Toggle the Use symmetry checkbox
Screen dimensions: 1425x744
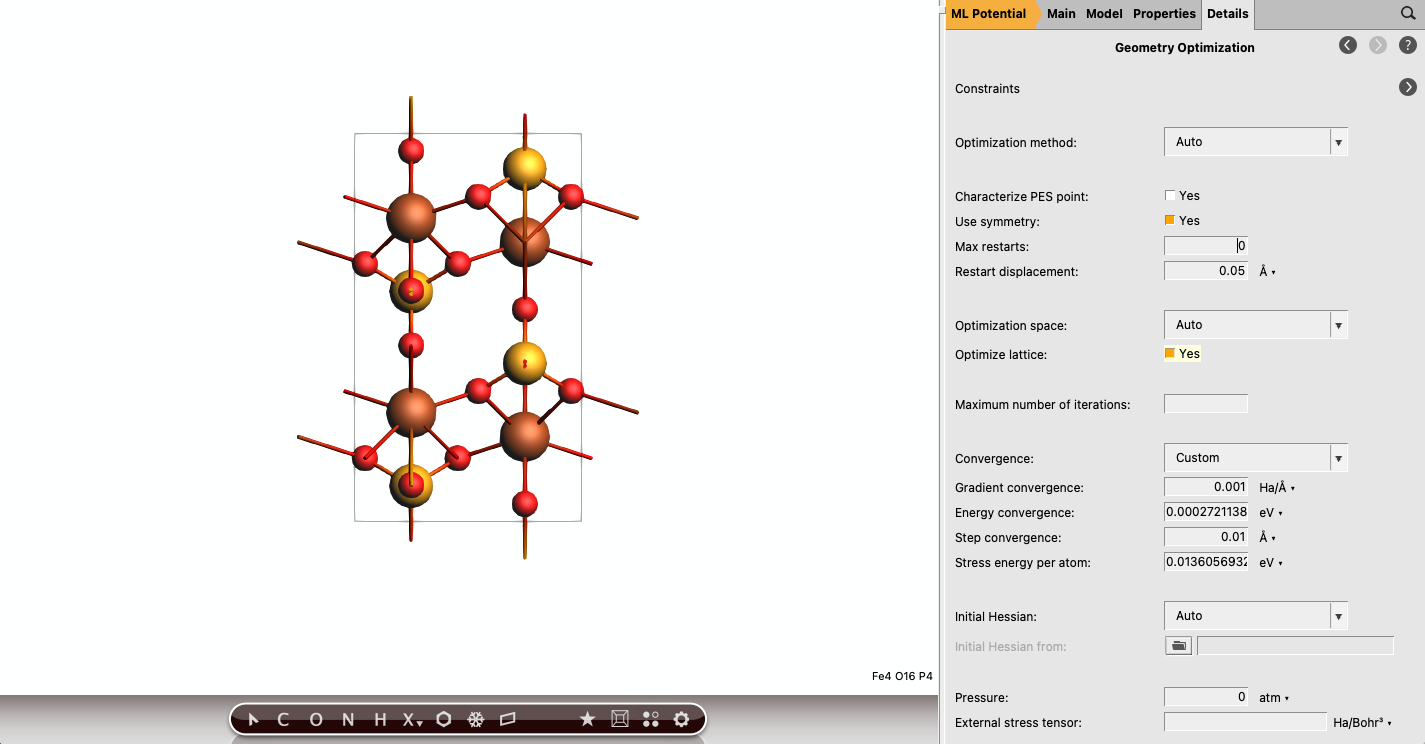(1170, 221)
